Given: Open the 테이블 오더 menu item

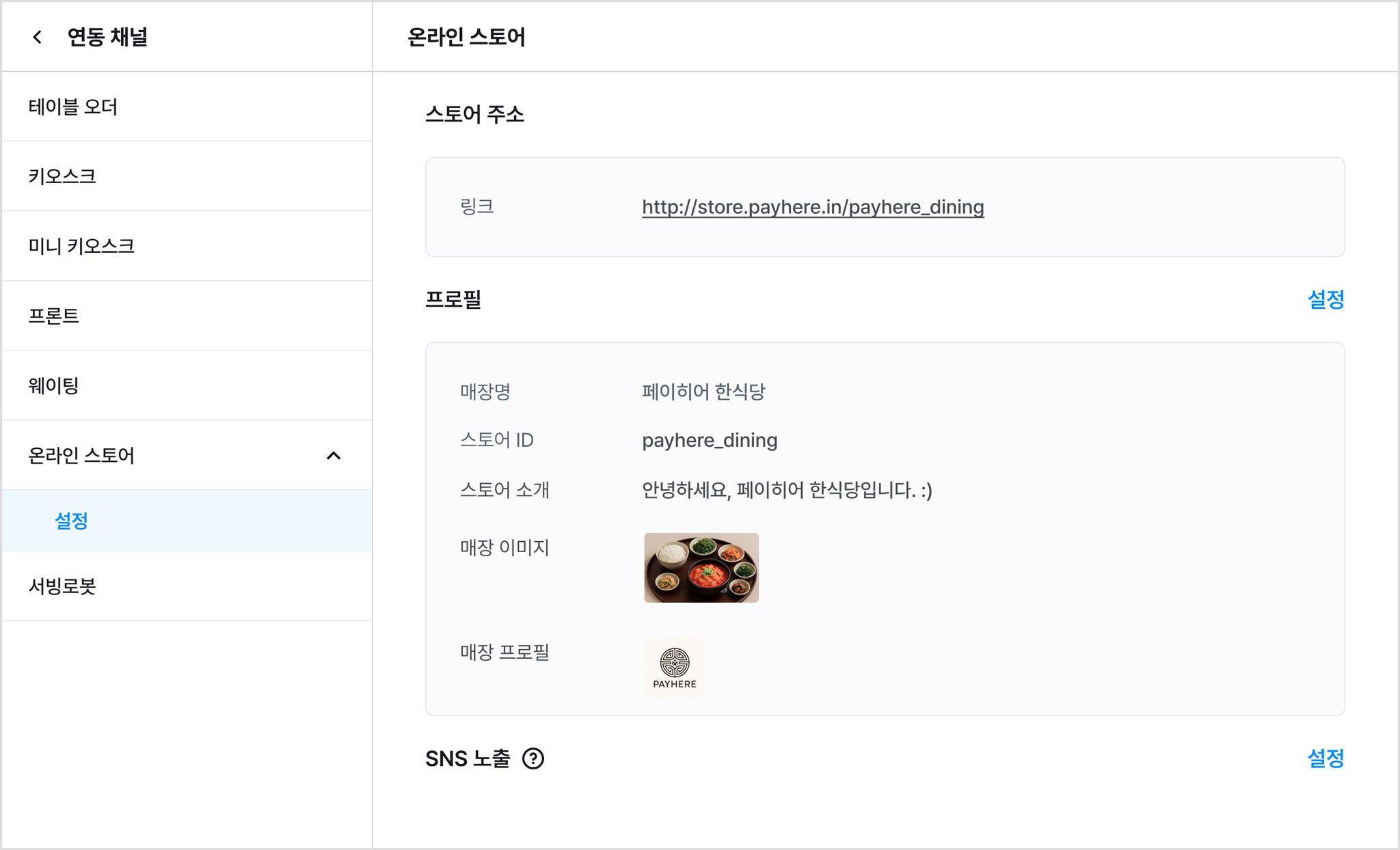Looking at the screenshot, I should pos(187,107).
